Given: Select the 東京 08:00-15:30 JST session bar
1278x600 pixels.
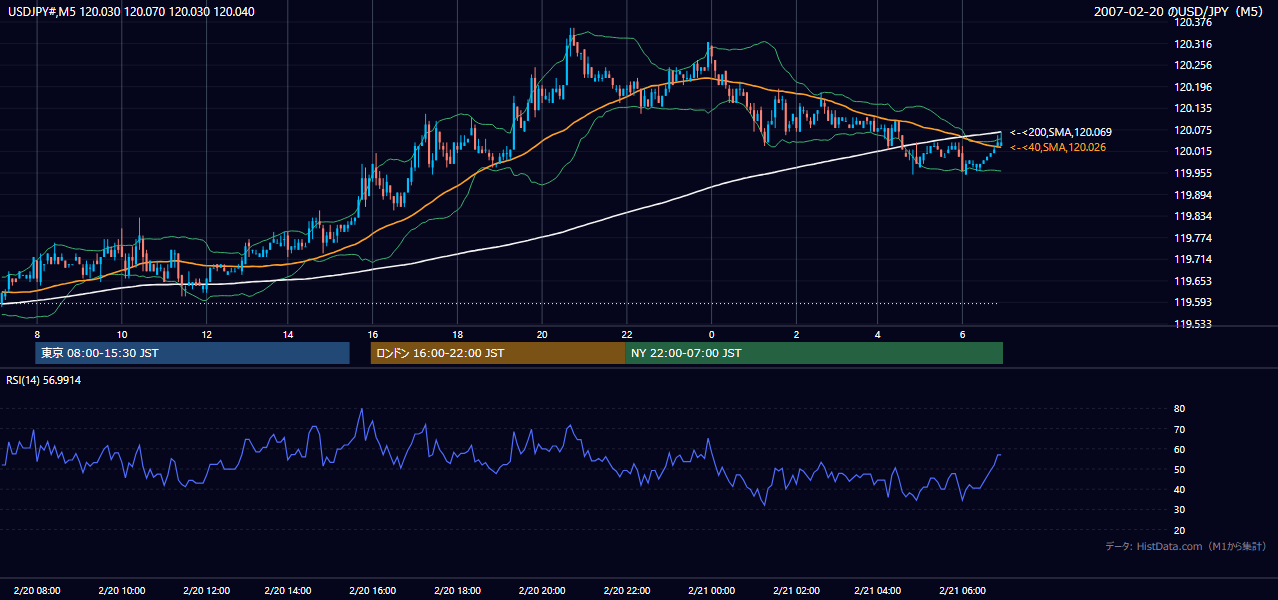Looking at the screenshot, I should click(x=192, y=353).
